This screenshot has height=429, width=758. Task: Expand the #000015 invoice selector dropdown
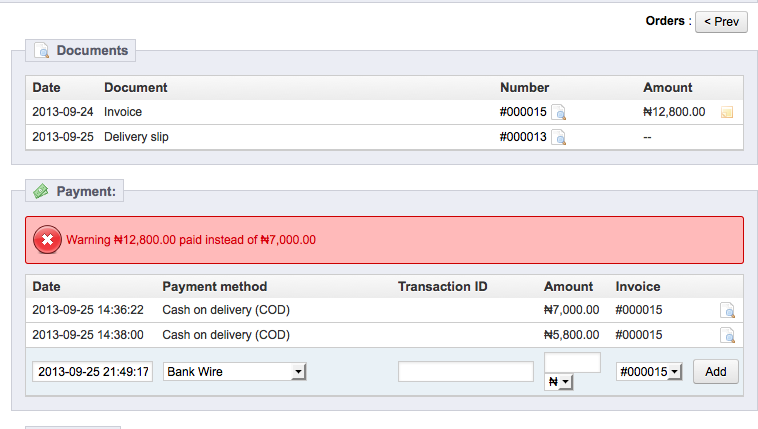[x=649, y=372]
